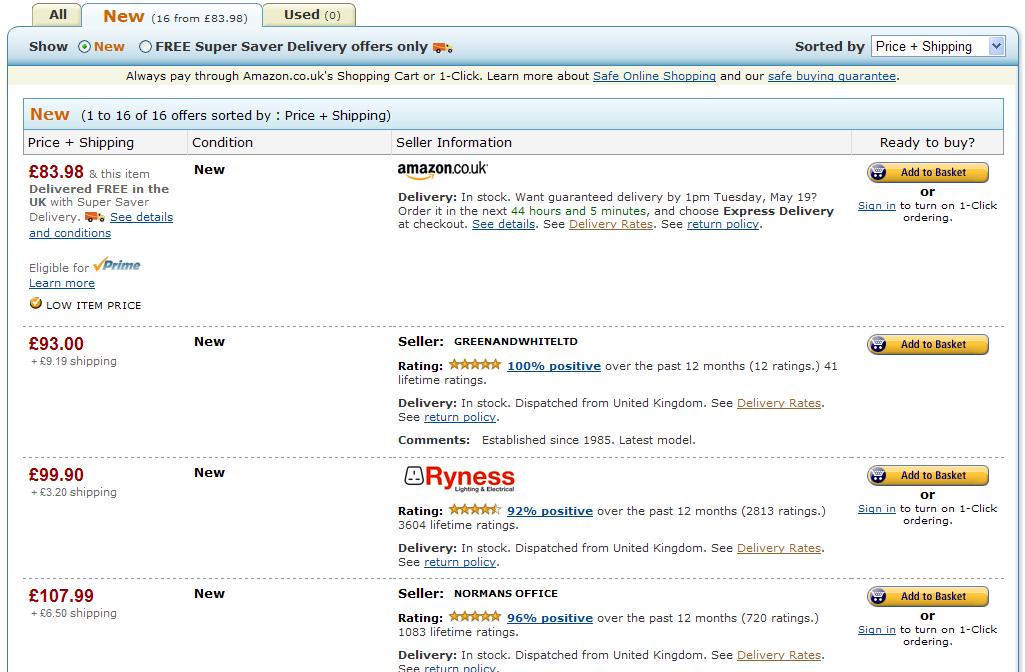The image size is (1025, 672).
Task: Click Sign in under the £83.98 offer
Action: 877,205
